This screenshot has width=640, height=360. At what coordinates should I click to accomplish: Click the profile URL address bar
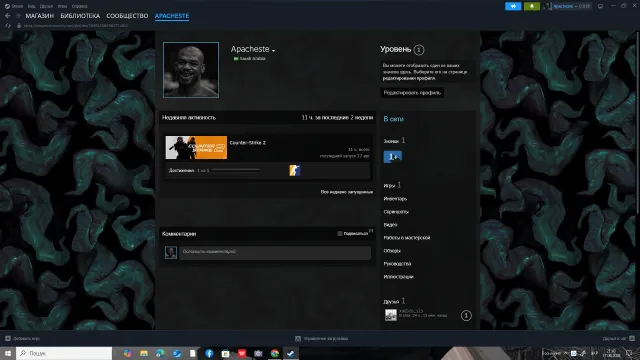point(76,25)
